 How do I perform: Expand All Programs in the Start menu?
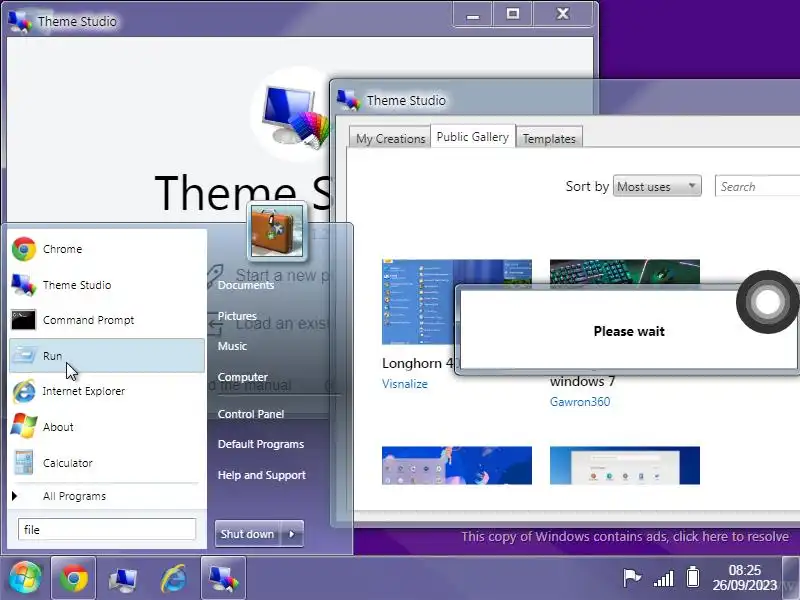(x=107, y=496)
